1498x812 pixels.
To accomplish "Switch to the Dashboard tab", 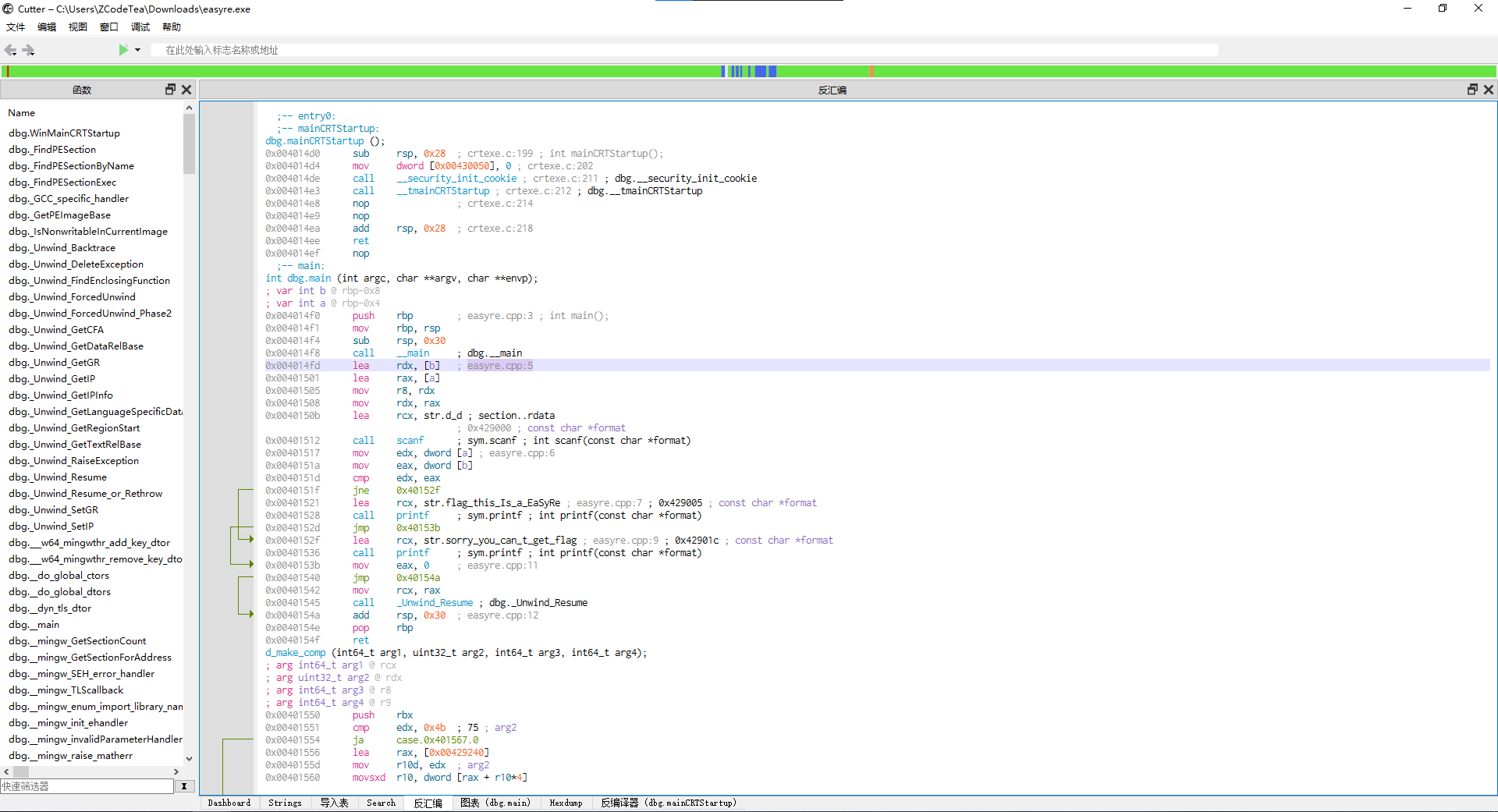I will [229, 803].
